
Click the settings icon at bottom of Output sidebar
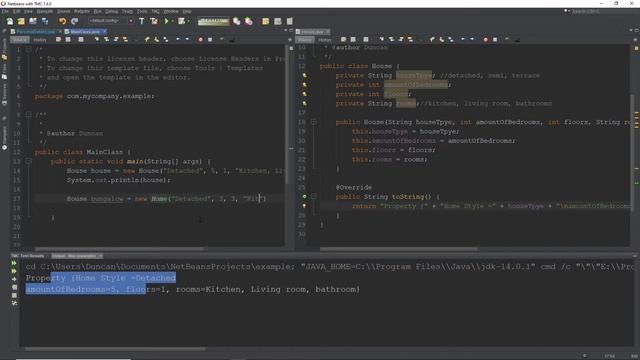click(14, 303)
